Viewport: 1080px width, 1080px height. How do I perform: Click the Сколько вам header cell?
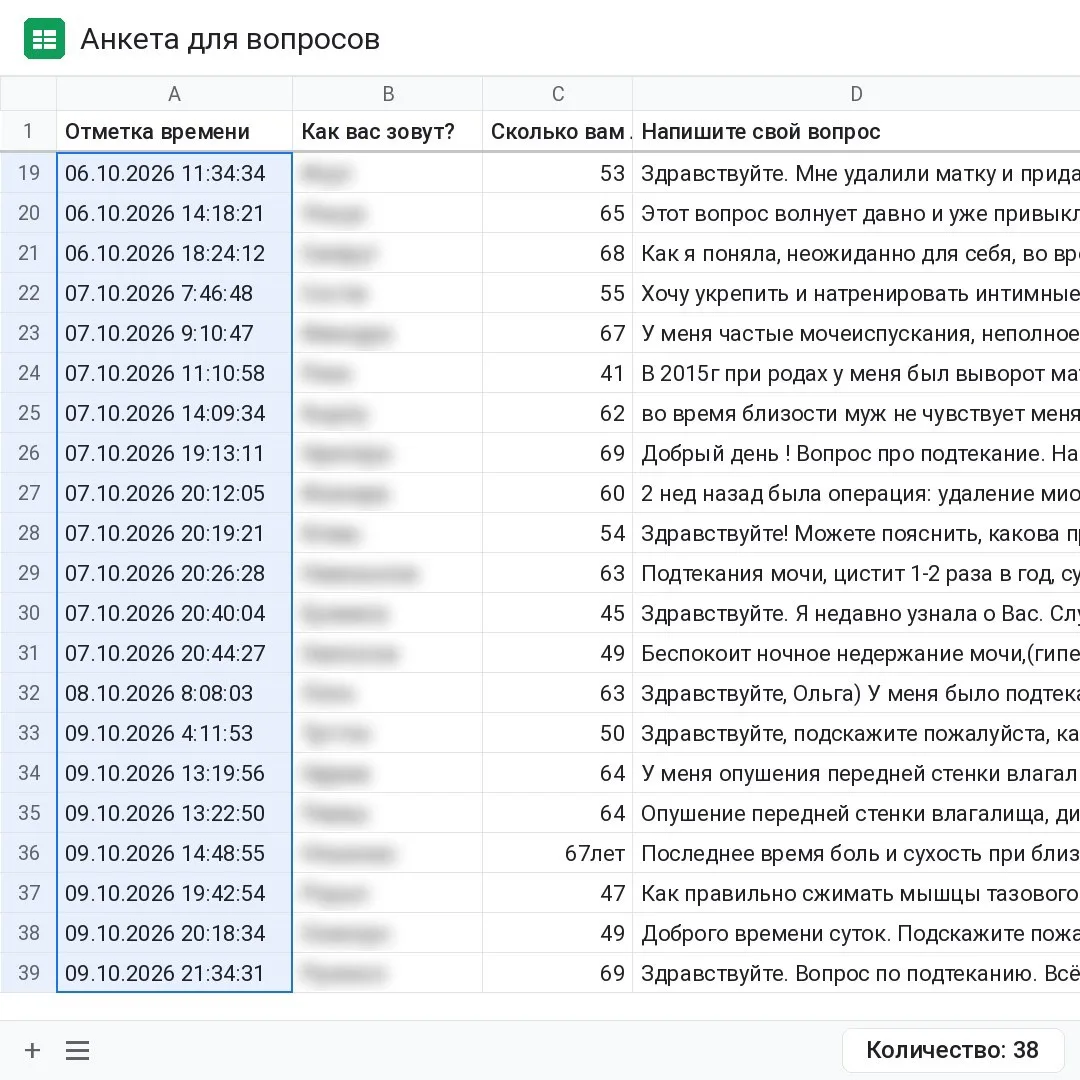(558, 131)
